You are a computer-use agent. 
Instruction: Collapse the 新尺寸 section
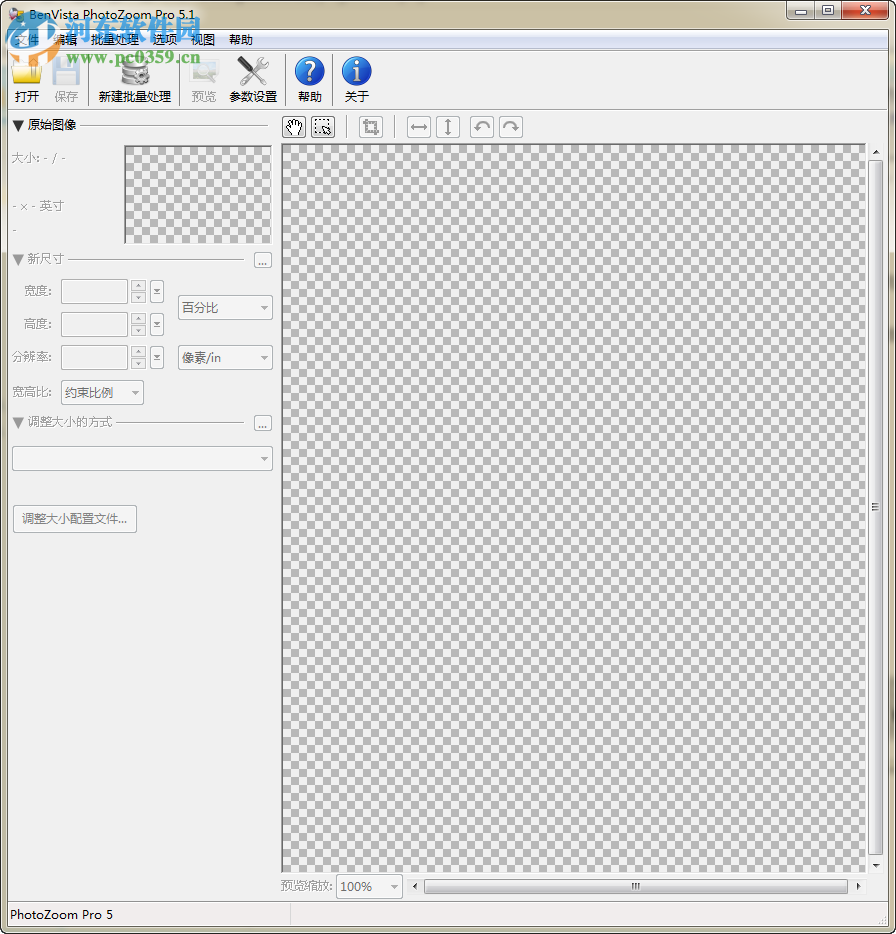tap(17, 258)
